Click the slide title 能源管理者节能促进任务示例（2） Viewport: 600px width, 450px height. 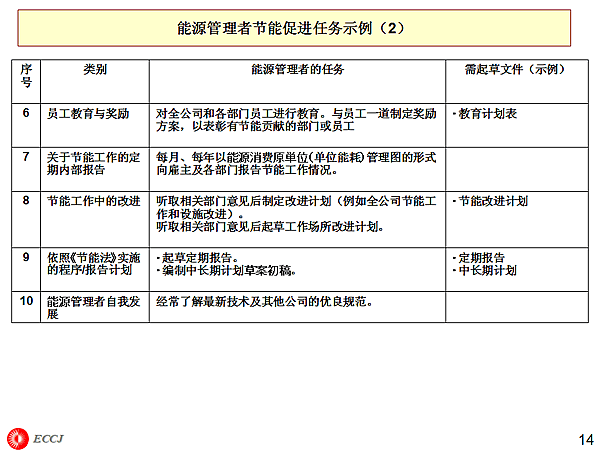[x=291, y=28]
